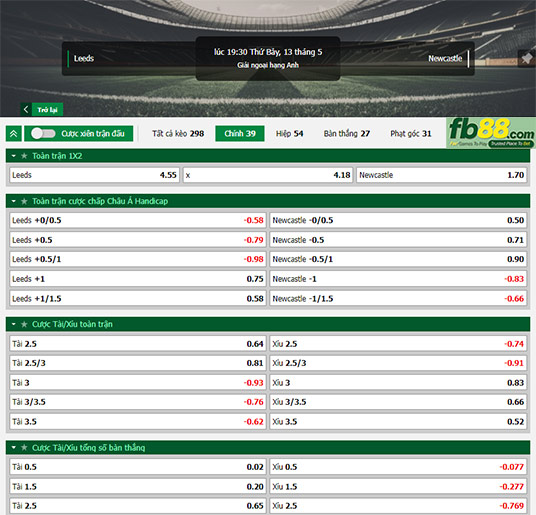Click the double-chevron collapse-all icon
The width and height of the screenshot is (536, 515).
[14, 134]
